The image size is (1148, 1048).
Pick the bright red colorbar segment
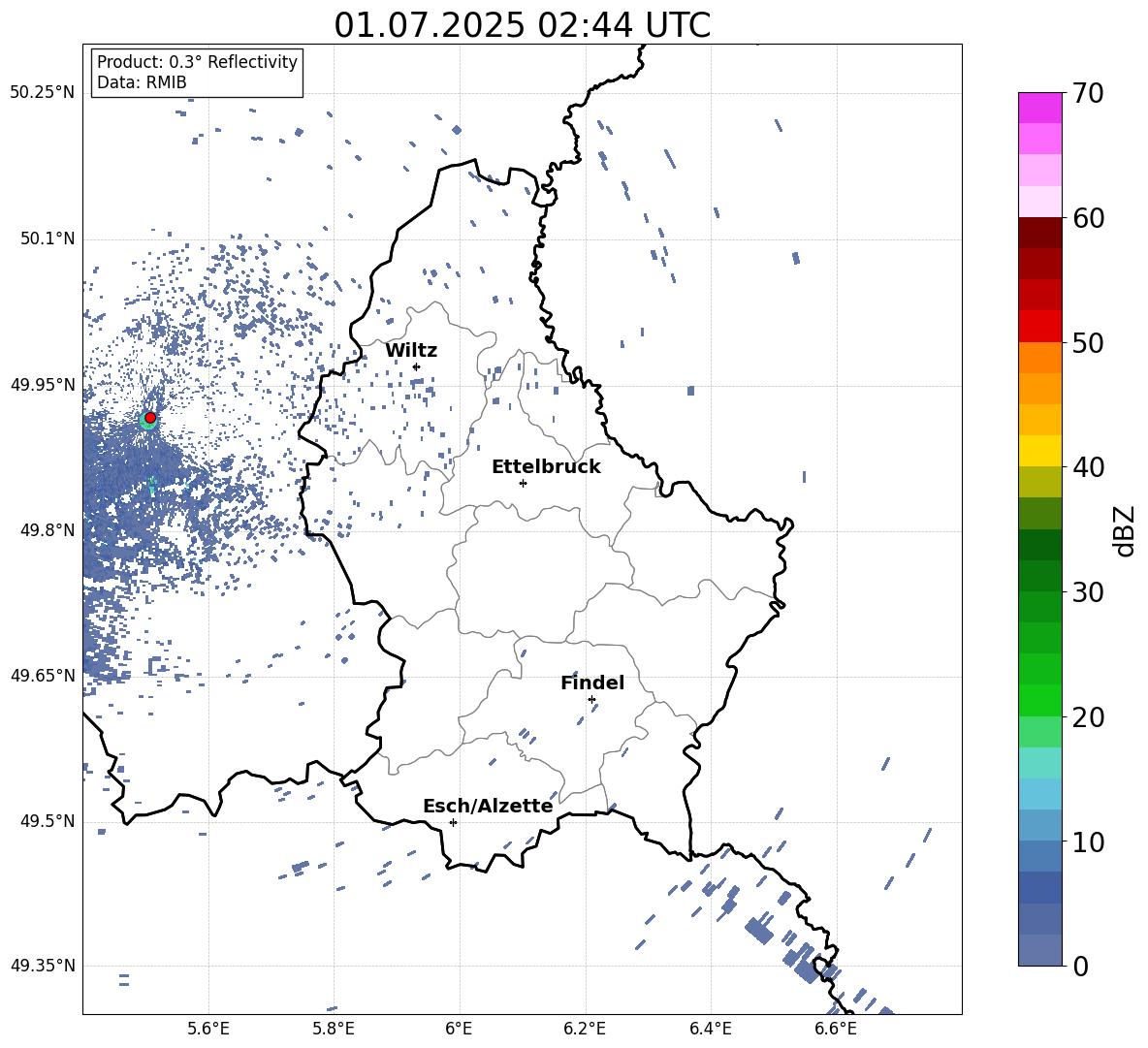click(1040, 327)
